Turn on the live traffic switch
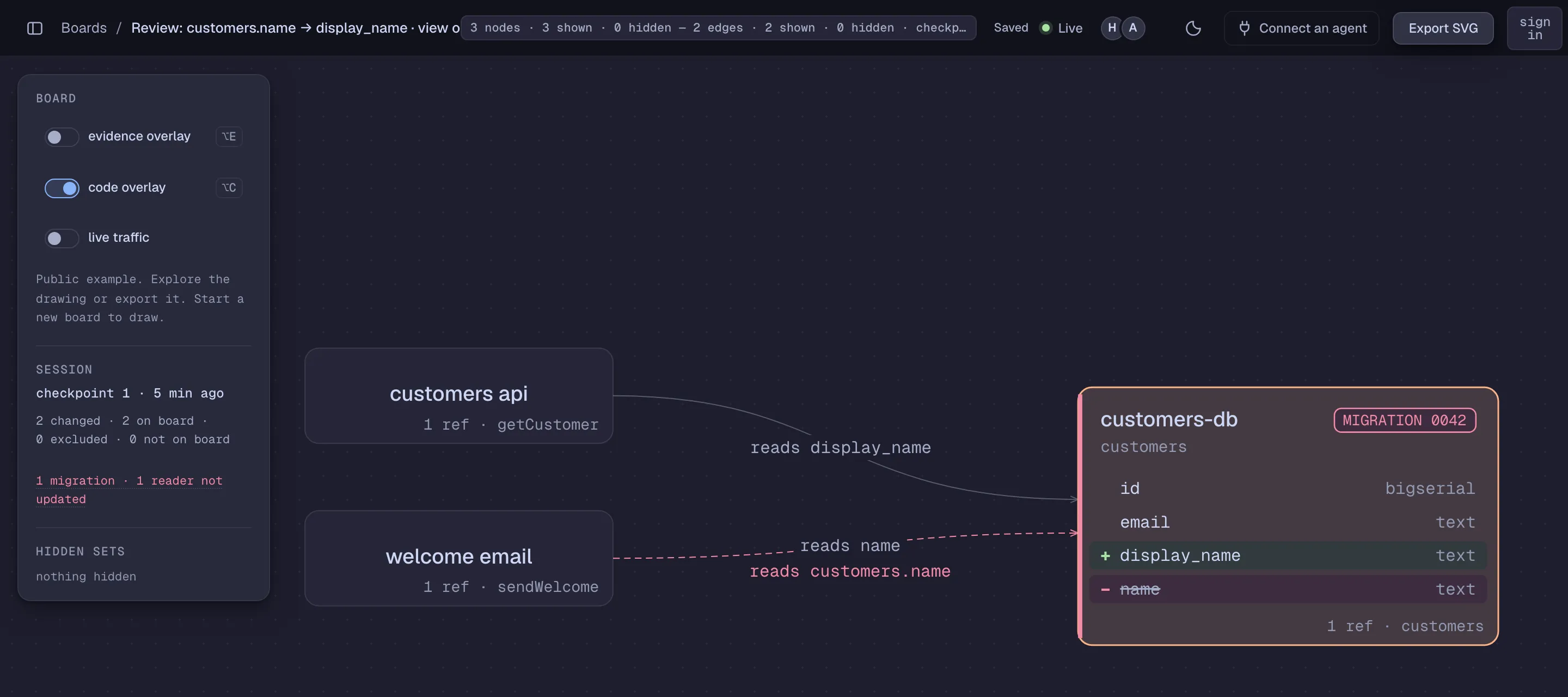This screenshot has width=1568, height=697. 62,238
